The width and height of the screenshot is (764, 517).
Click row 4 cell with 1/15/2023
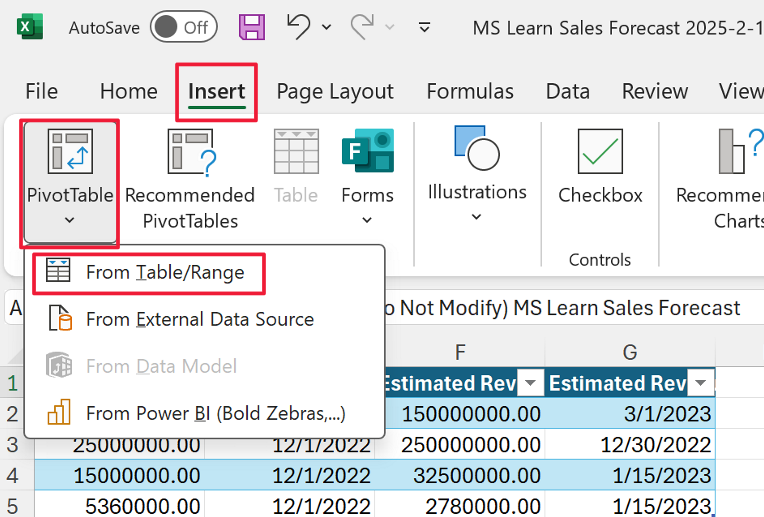(630, 475)
